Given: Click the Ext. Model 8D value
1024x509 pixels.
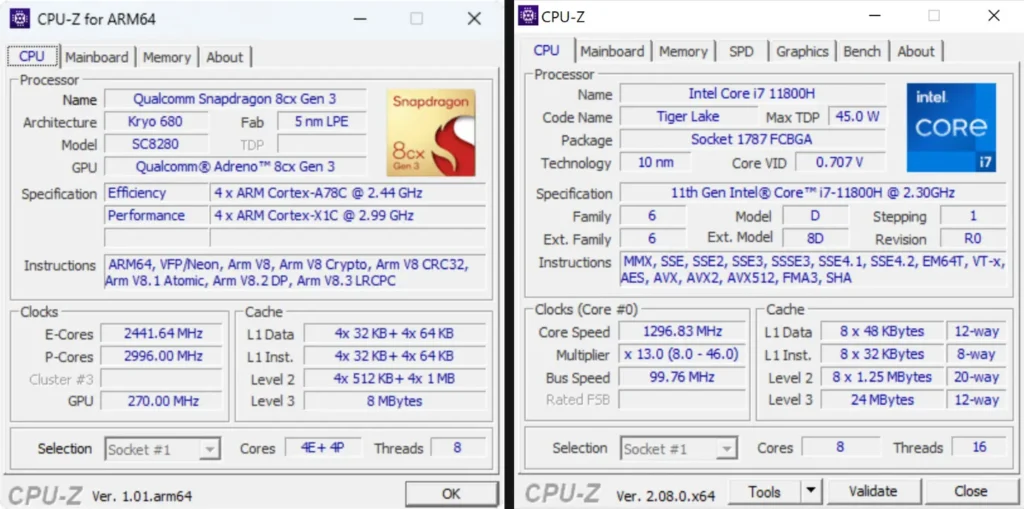Looking at the screenshot, I should [815, 238].
